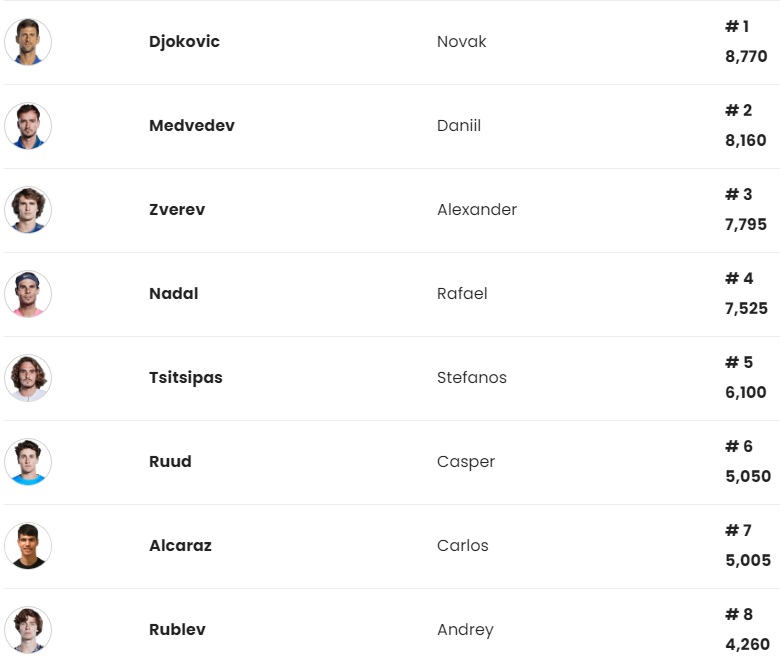
Task: Select first name Casper
Action: pyautogui.click(x=466, y=462)
